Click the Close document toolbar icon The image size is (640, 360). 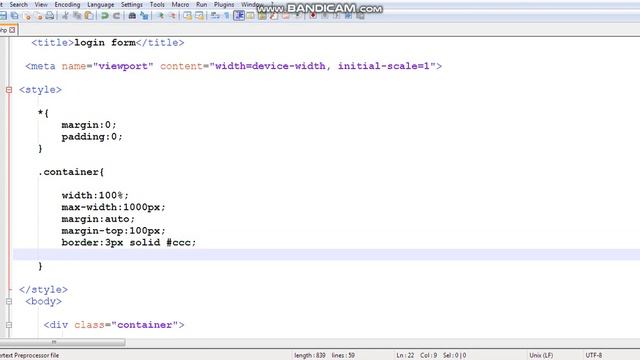[27, 16]
